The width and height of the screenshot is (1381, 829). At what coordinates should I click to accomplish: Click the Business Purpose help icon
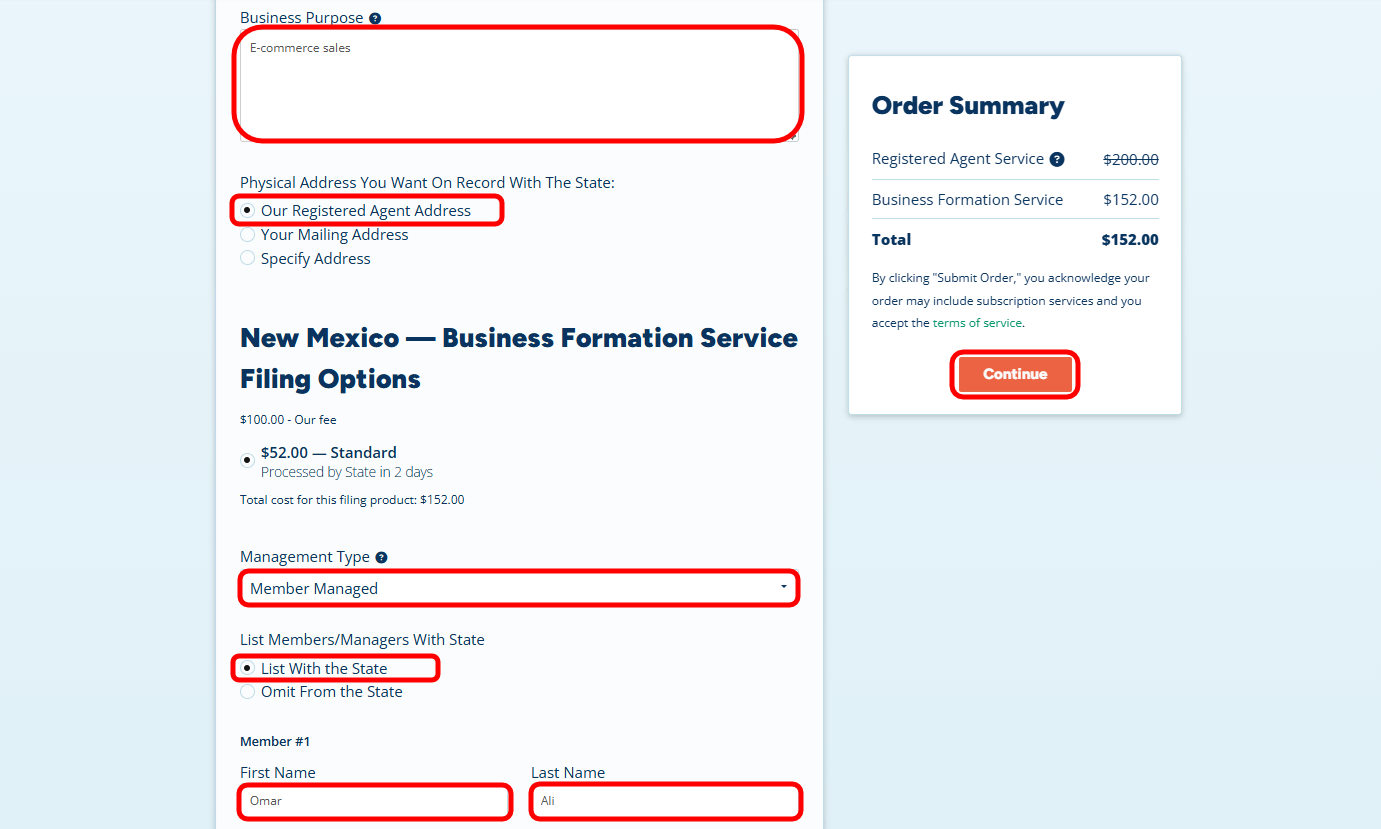375,18
